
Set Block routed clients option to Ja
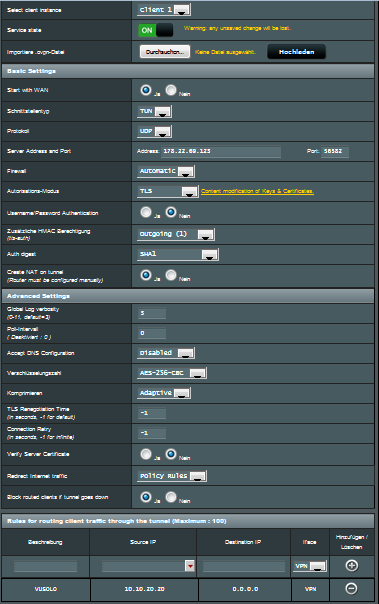click(146, 497)
